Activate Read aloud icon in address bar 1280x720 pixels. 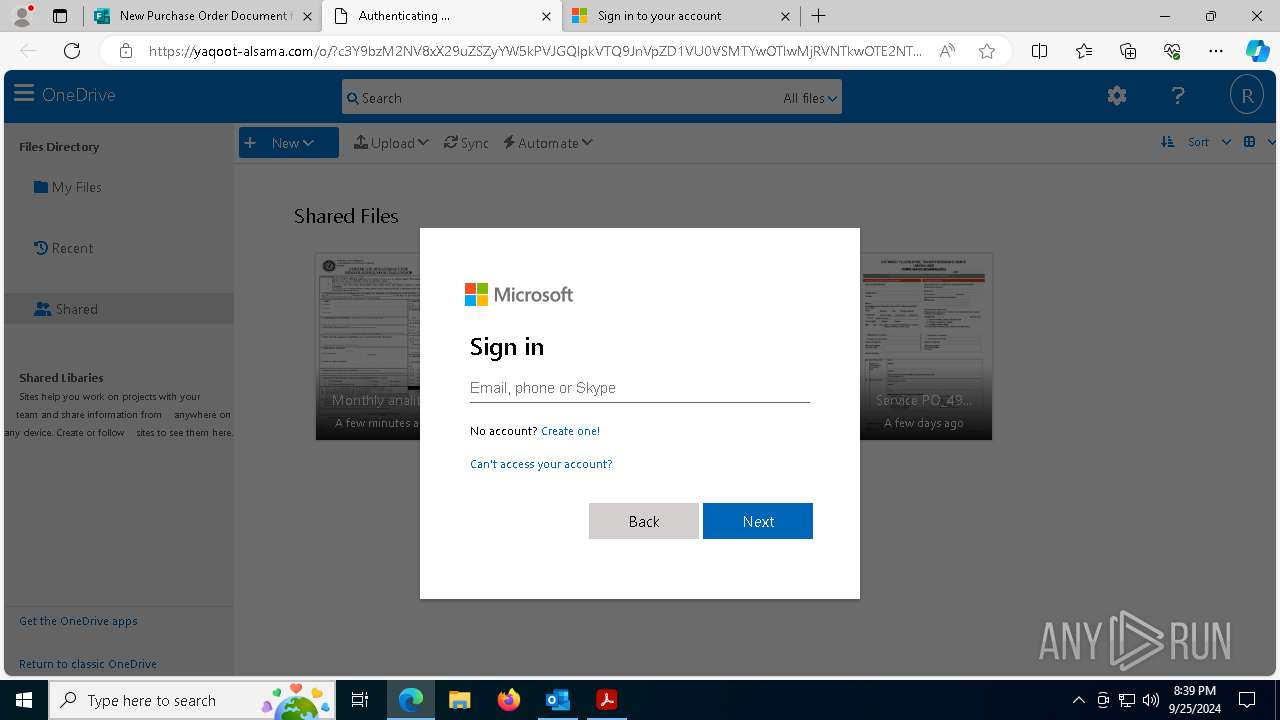[x=947, y=51]
